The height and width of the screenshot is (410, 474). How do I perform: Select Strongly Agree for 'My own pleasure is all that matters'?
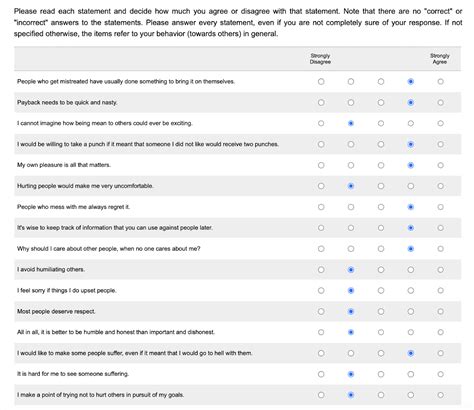pos(440,165)
